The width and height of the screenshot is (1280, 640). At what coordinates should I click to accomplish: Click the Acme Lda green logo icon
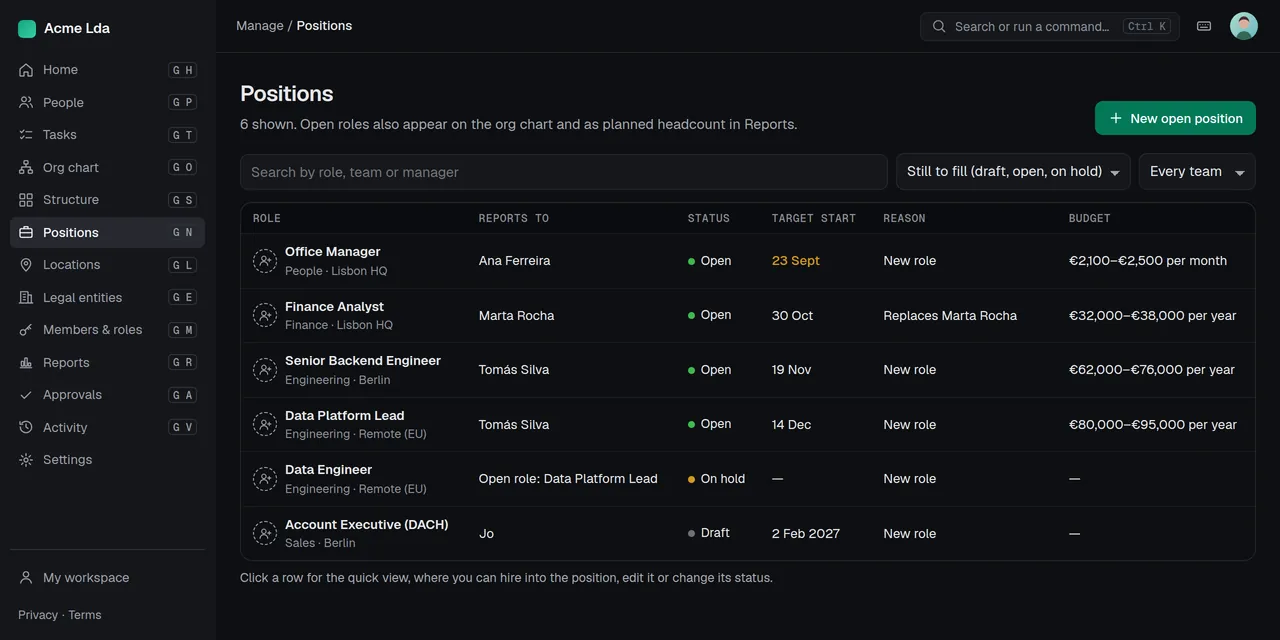pos(27,29)
